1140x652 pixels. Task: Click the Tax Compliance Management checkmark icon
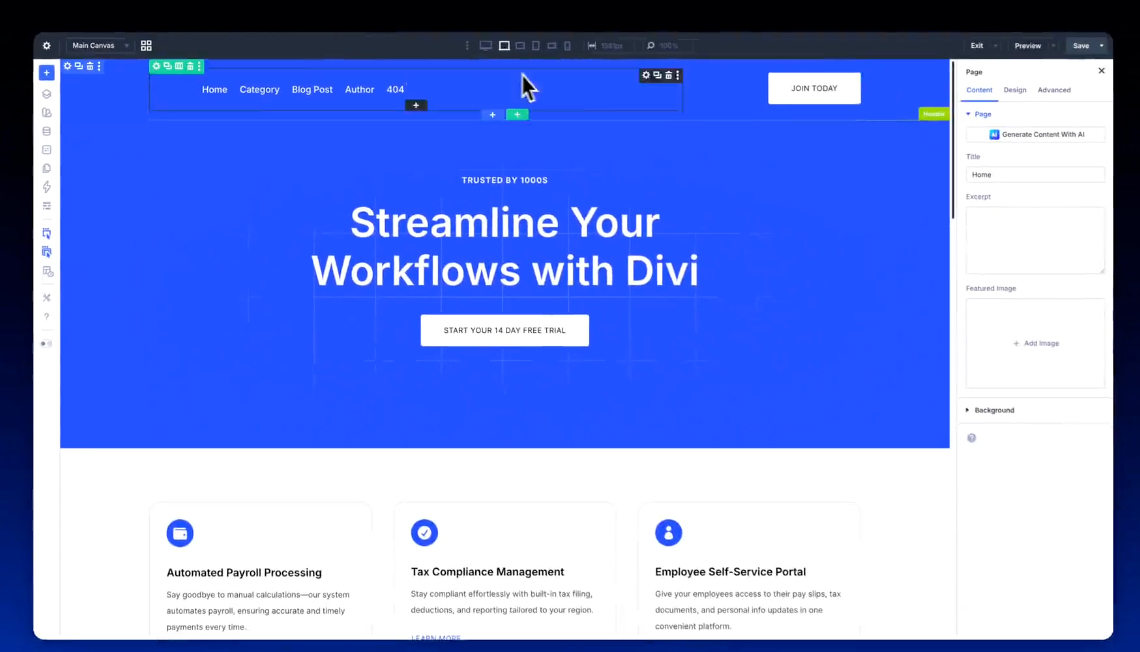[x=424, y=533]
